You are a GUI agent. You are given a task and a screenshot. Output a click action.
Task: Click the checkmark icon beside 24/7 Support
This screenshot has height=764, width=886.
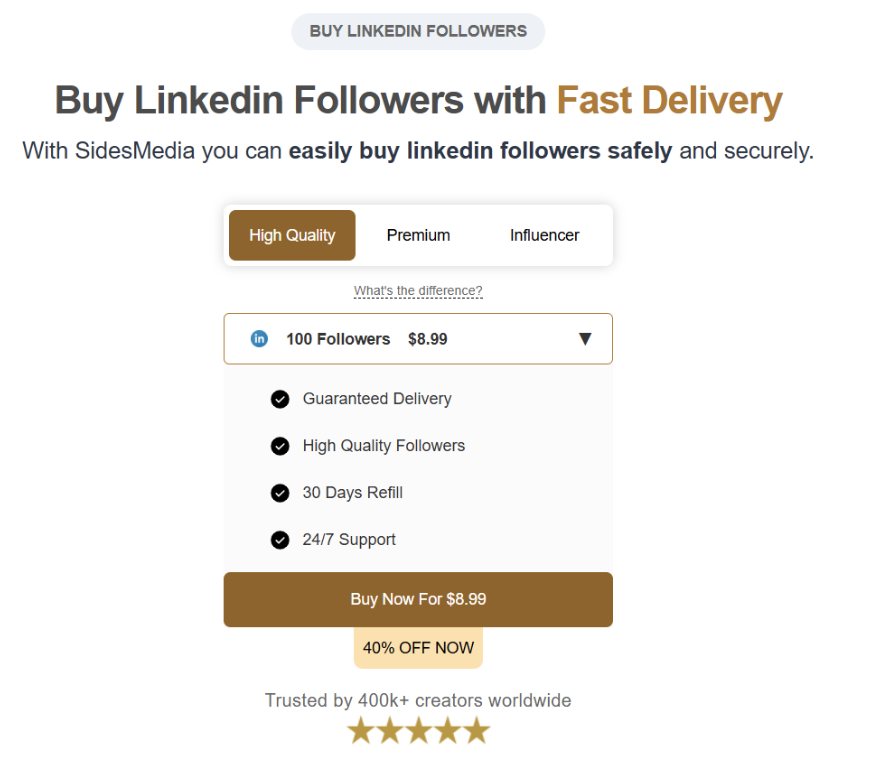[280, 540]
